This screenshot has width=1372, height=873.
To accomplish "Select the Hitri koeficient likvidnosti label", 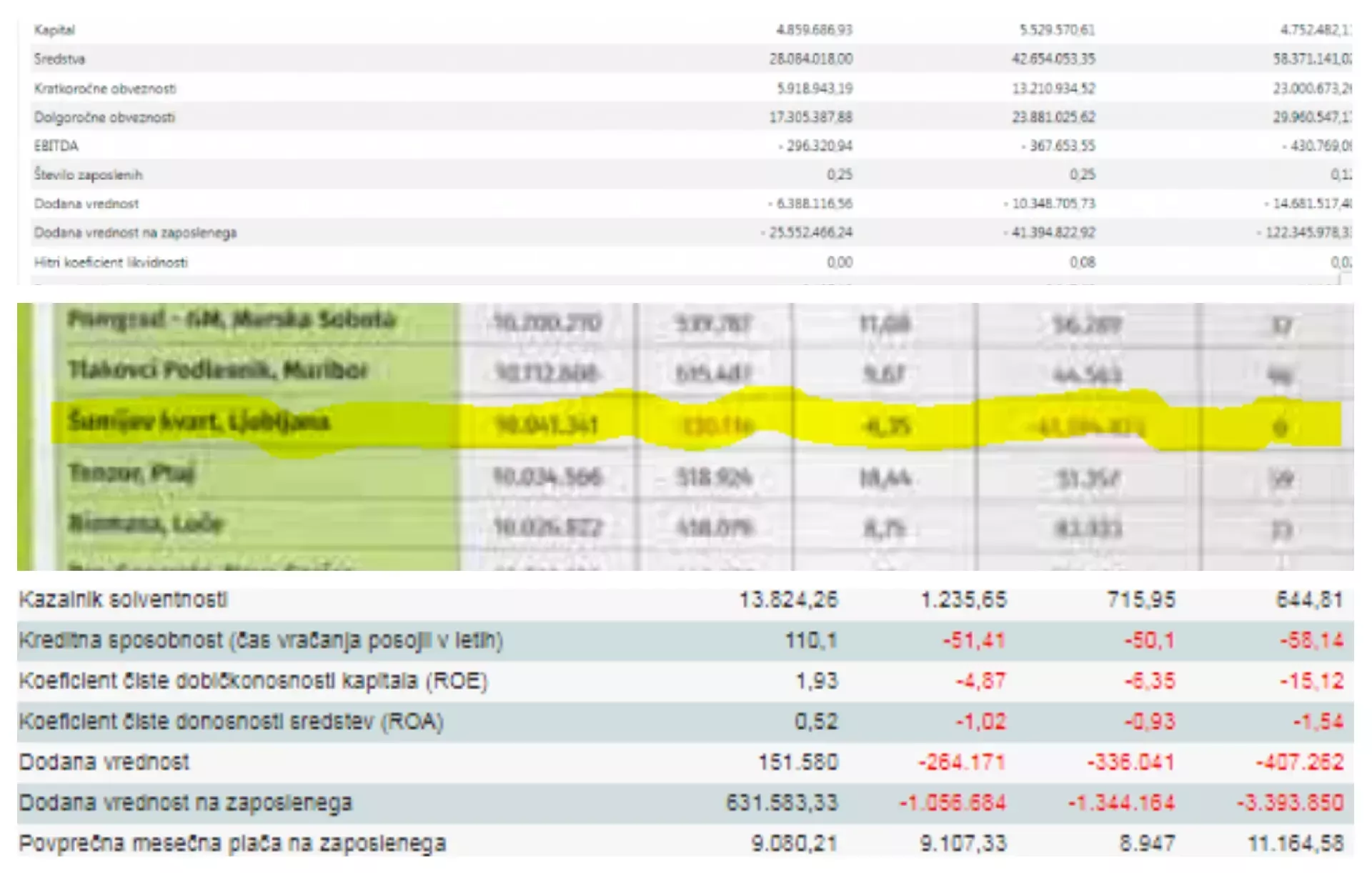I will (x=111, y=262).
